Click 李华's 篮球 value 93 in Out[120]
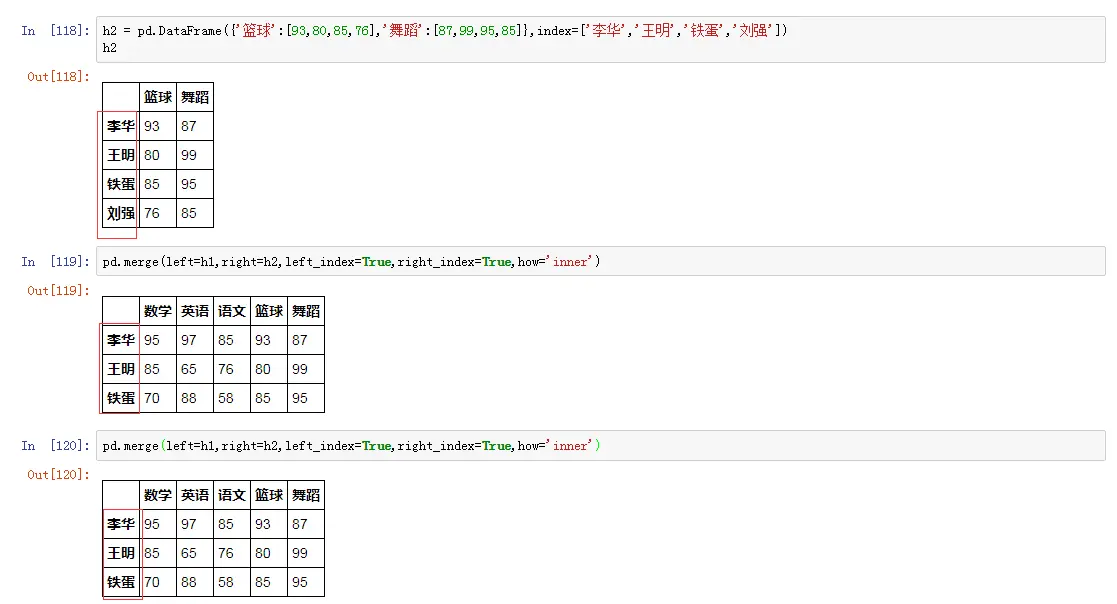 pyautogui.click(x=269, y=524)
